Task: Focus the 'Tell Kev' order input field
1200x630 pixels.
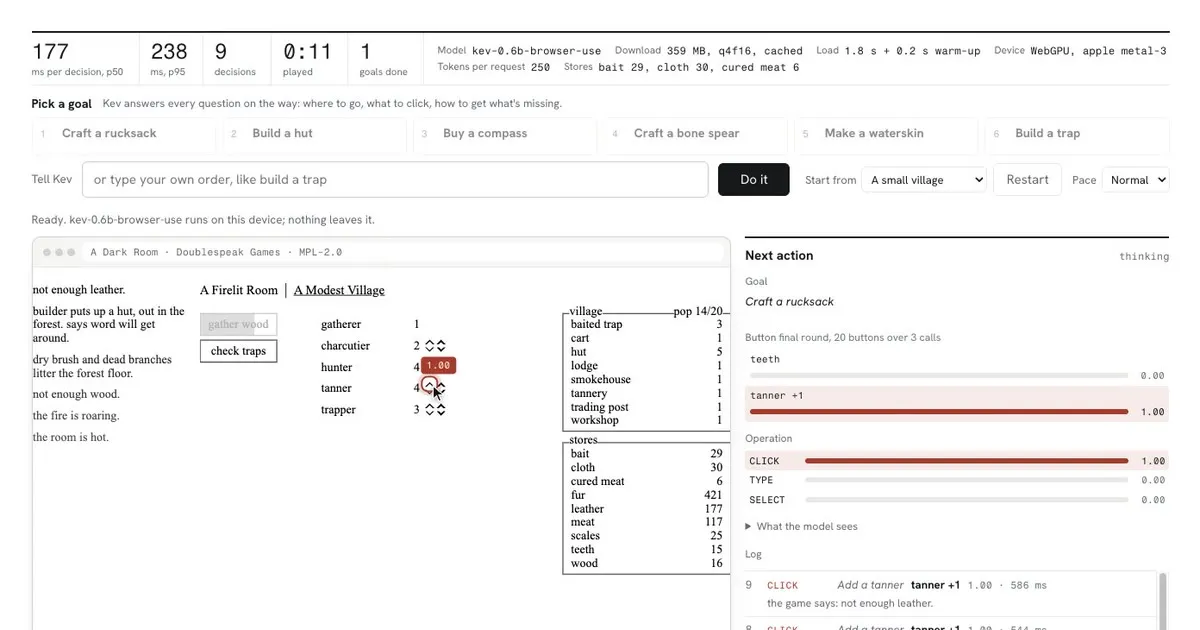Action: [x=395, y=180]
